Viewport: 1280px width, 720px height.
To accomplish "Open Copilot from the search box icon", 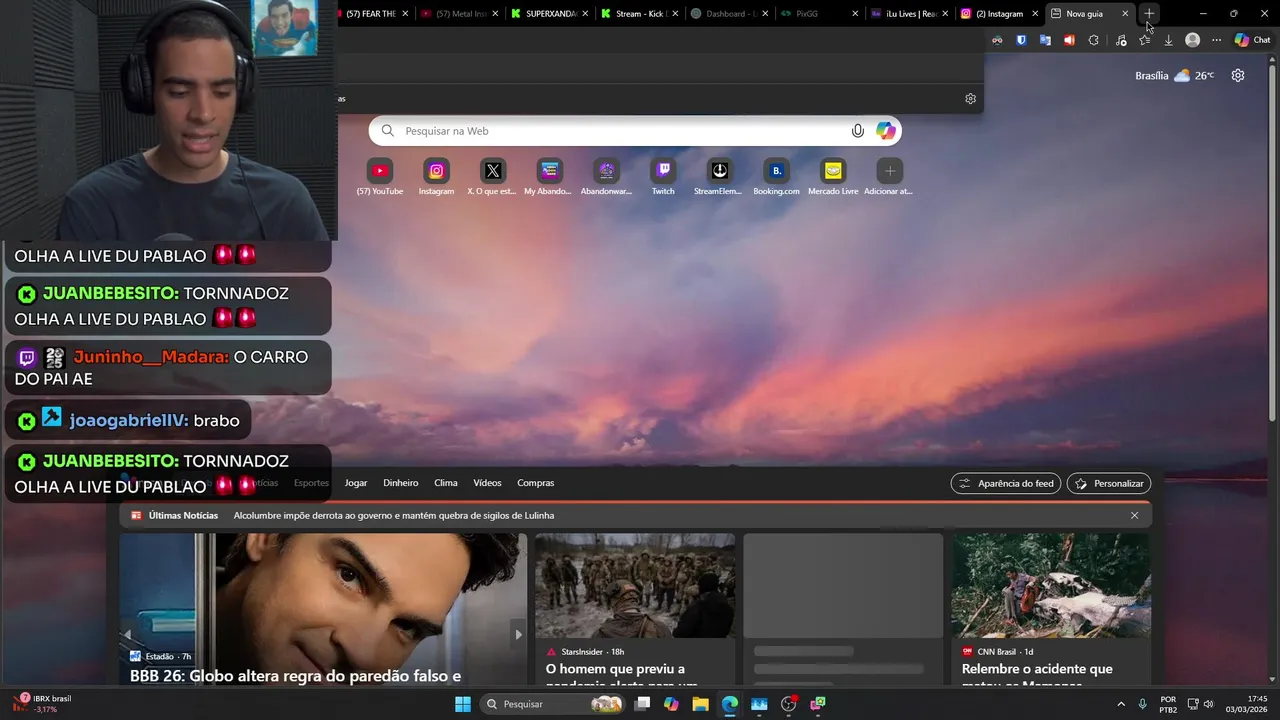I will pyautogui.click(x=886, y=131).
